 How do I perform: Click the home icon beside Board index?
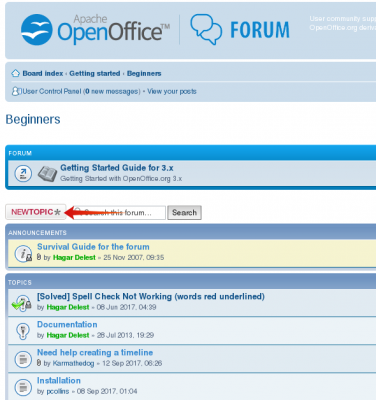click(15, 73)
